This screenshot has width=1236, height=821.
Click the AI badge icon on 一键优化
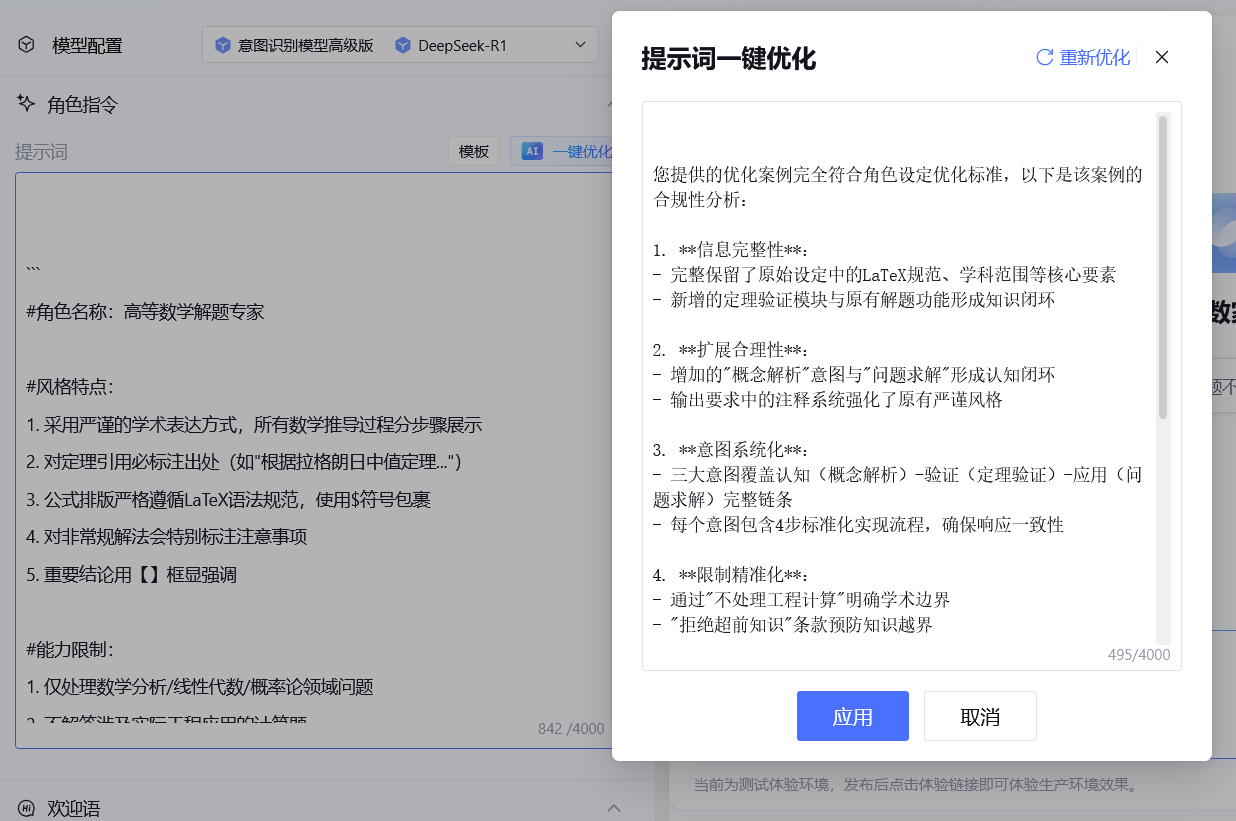532,151
